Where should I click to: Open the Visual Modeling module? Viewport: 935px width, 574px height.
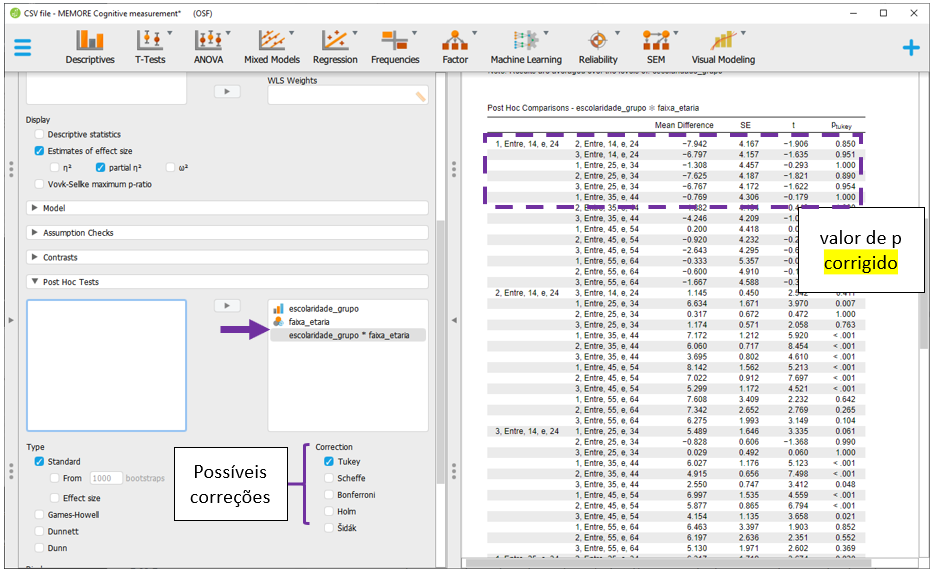pyautogui.click(x=723, y=46)
